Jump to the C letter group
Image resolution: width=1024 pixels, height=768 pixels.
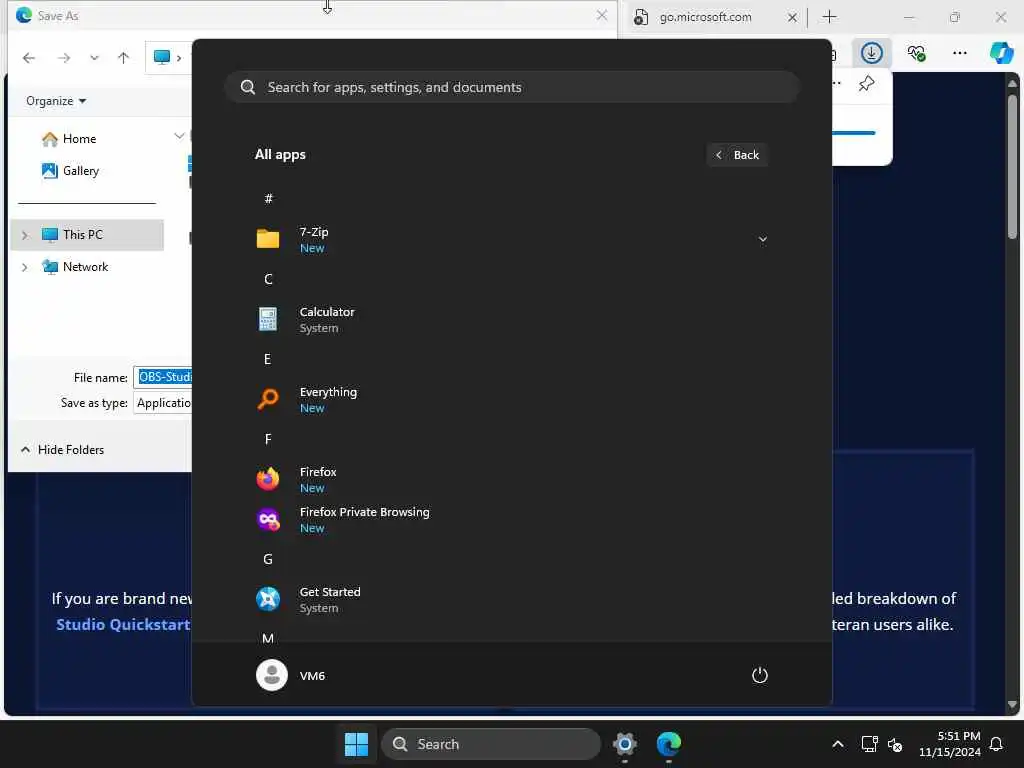pyautogui.click(x=268, y=280)
